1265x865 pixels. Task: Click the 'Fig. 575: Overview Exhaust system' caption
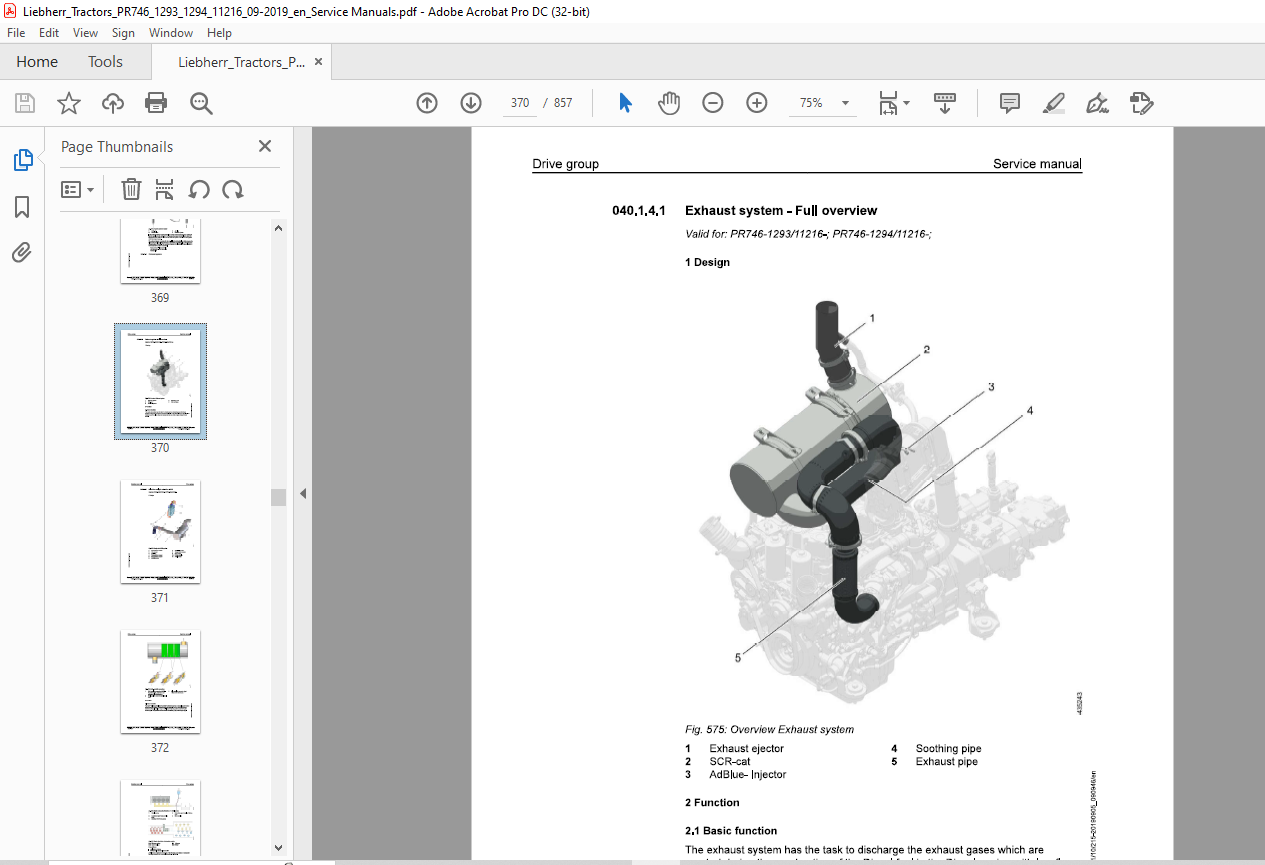tap(769, 729)
